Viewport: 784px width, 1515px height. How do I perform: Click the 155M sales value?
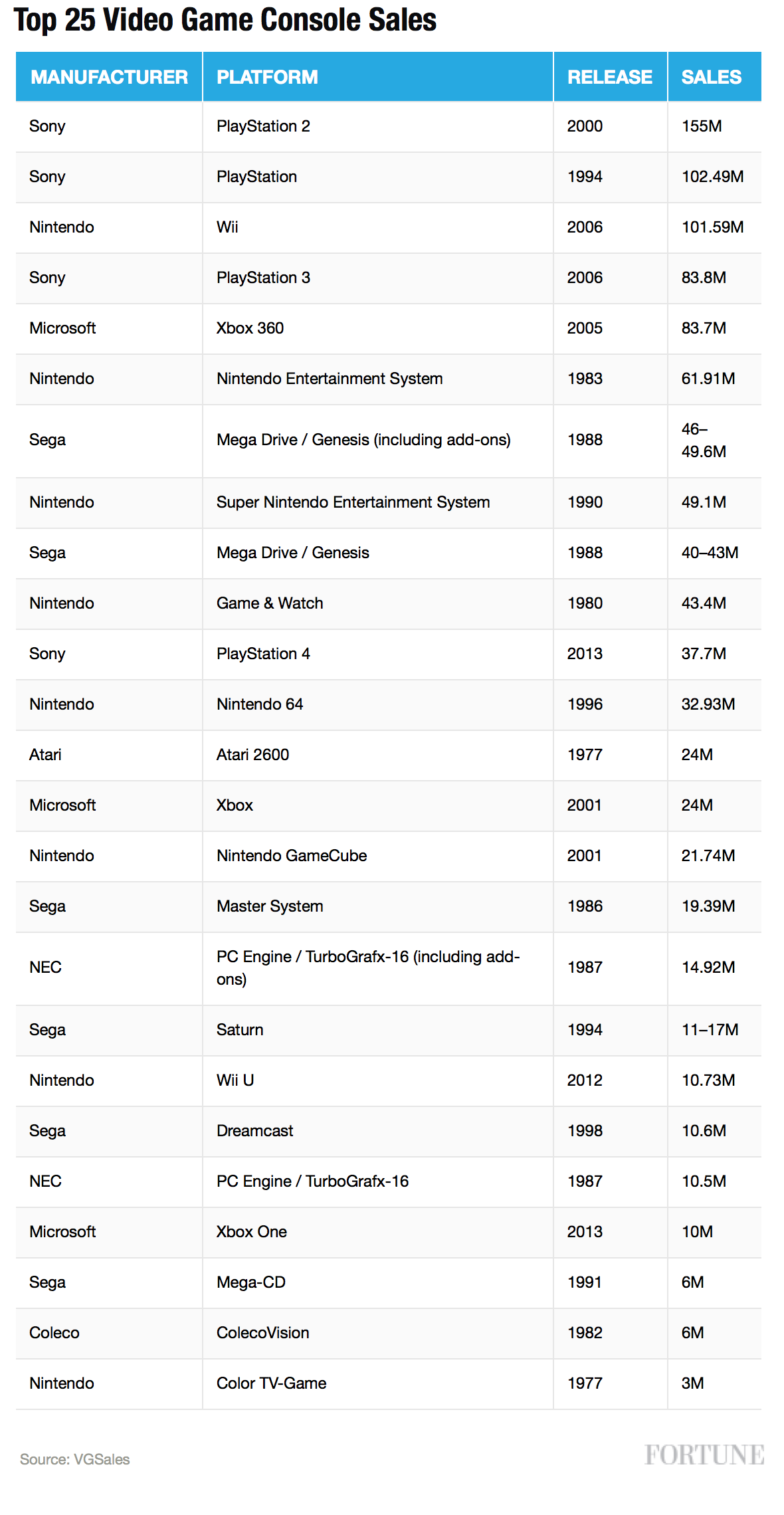tap(701, 126)
